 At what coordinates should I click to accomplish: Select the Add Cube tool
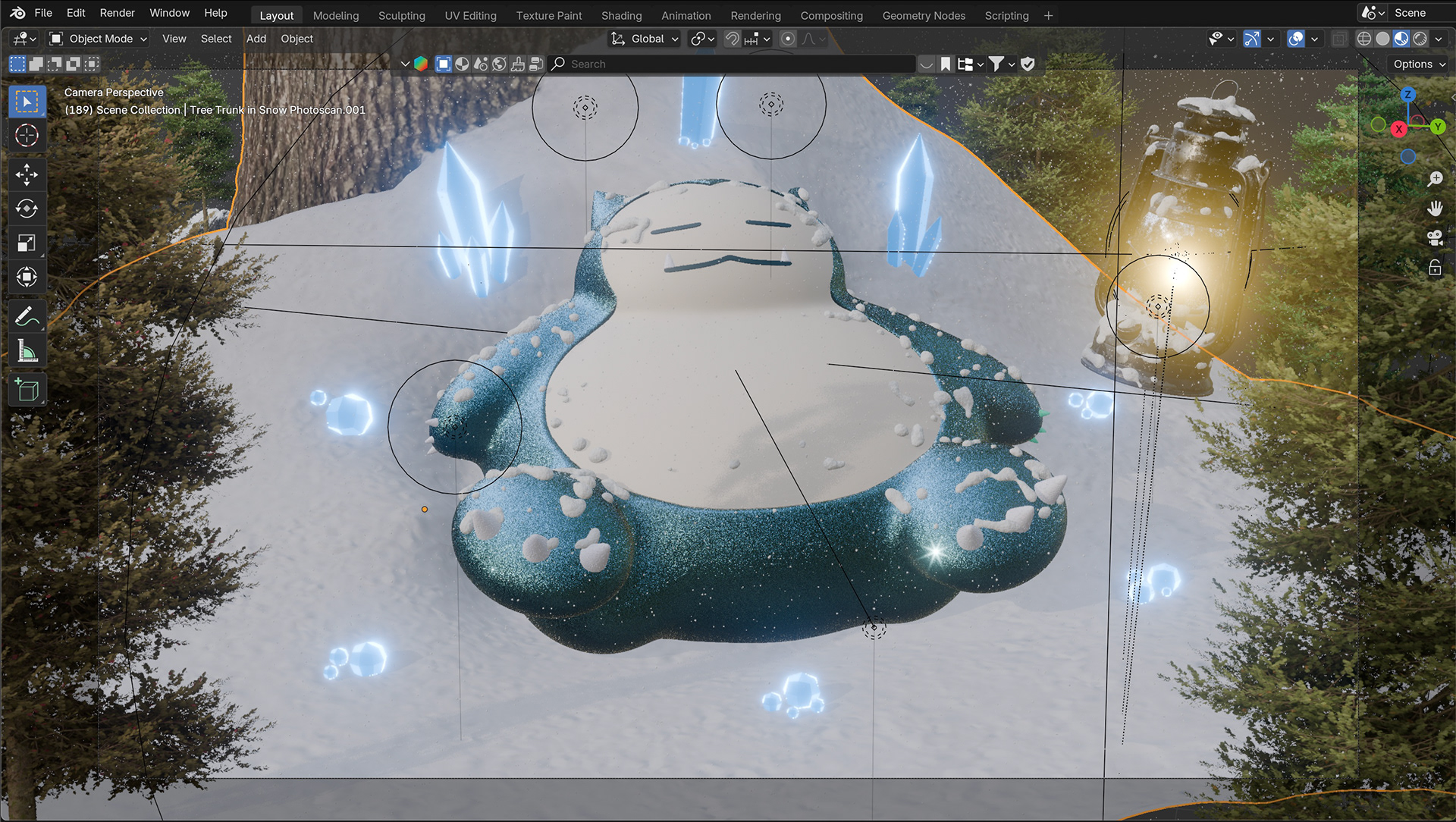27,390
